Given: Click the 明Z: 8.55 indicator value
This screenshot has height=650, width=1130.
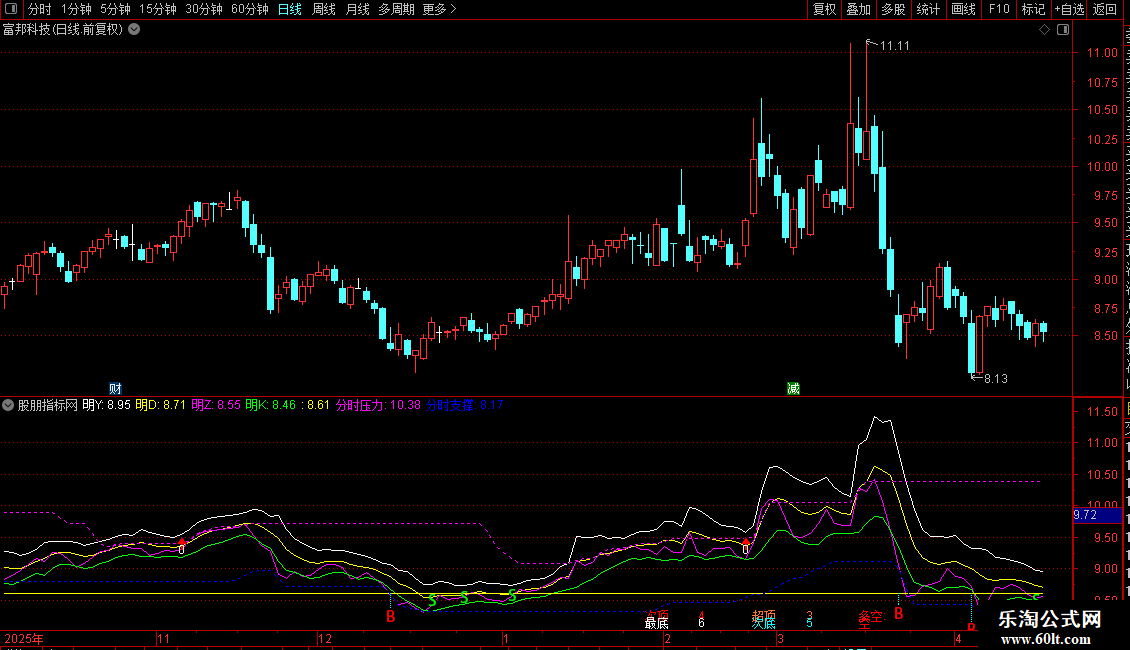Looking at the screenshot, I should point(215,405).
